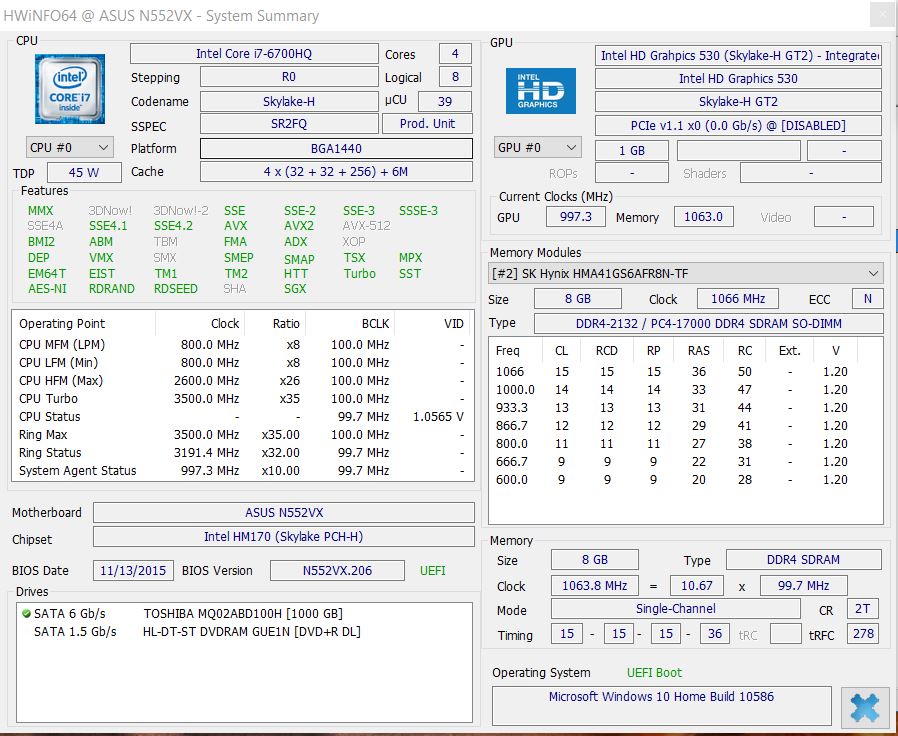Click the AVX2 feature label
The width and height of the screenshot is (898, 736).
click(299, 226)
